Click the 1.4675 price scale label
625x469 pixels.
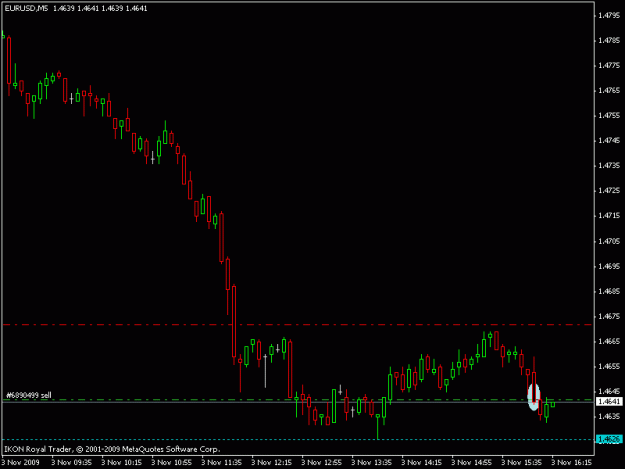[x=609, y=316]
